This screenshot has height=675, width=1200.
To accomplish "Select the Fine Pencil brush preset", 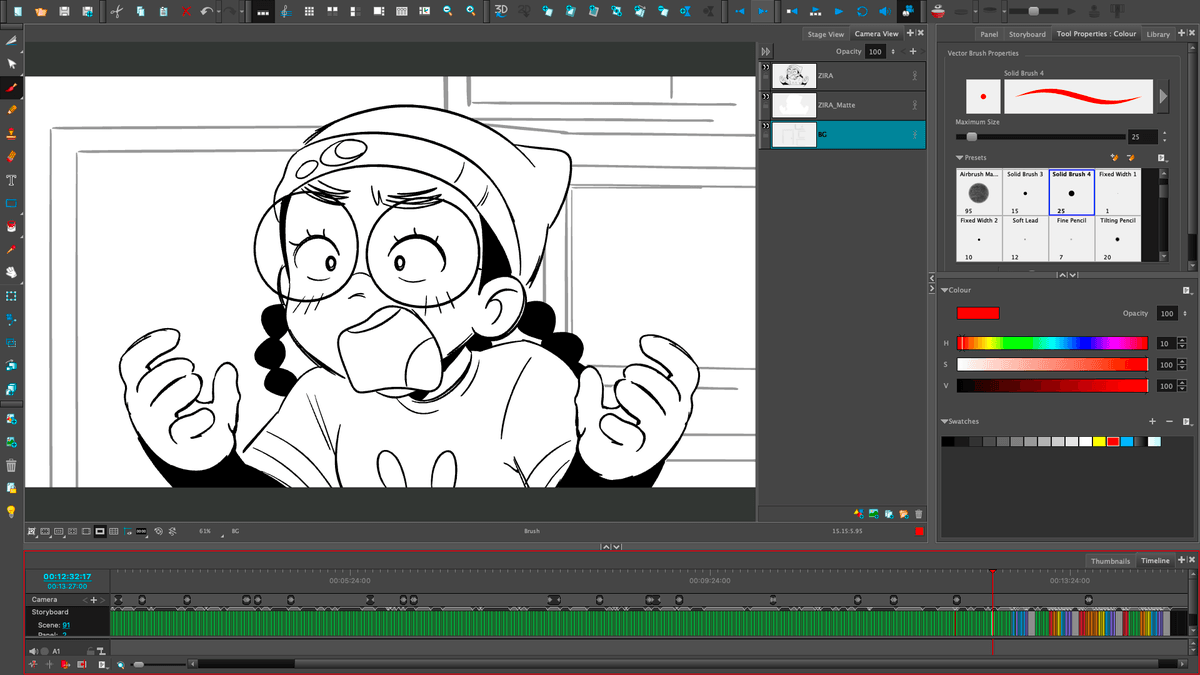I will click(x=1071, y=239).
